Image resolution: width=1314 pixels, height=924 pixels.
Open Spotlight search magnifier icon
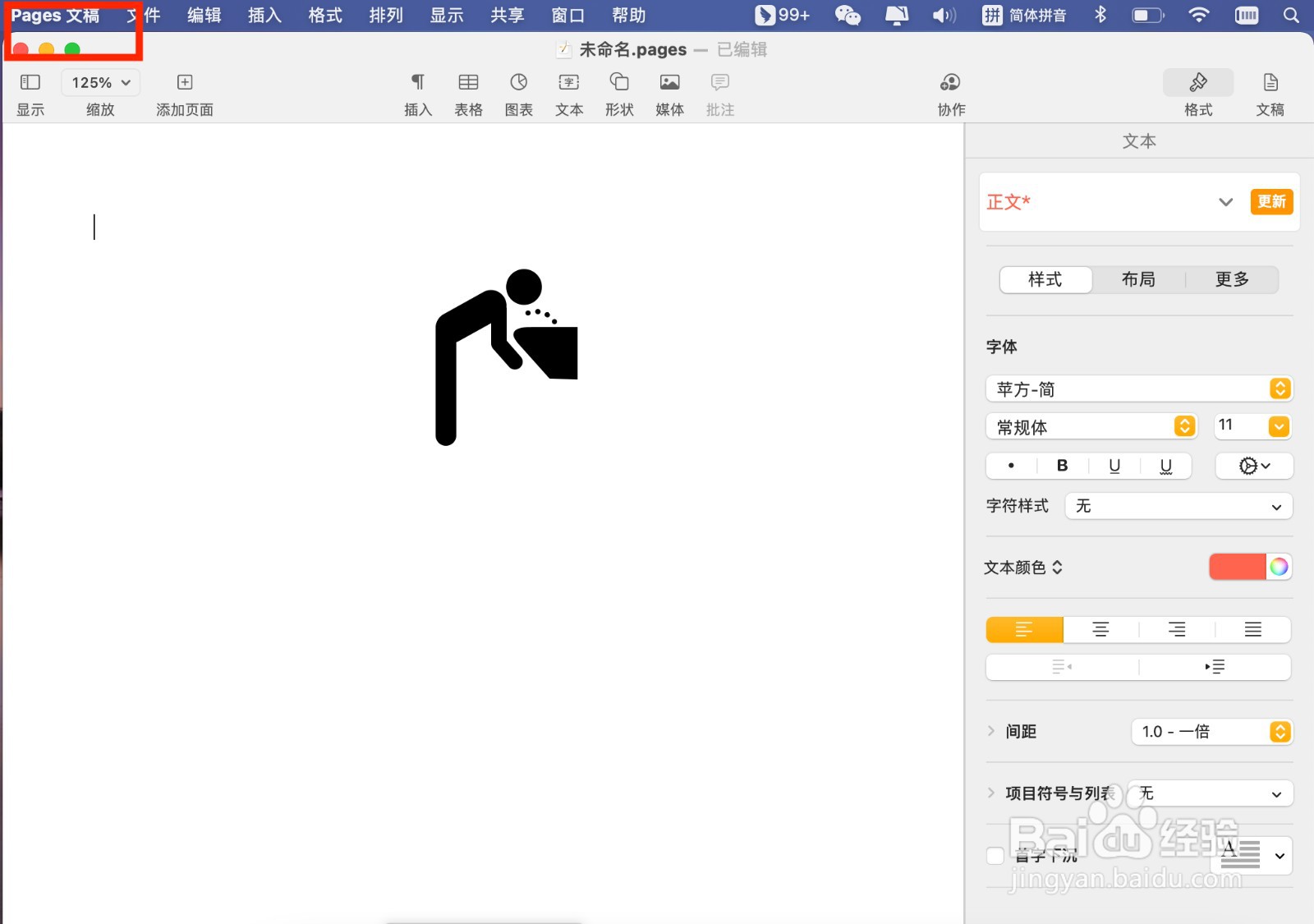click(1291, 15)
